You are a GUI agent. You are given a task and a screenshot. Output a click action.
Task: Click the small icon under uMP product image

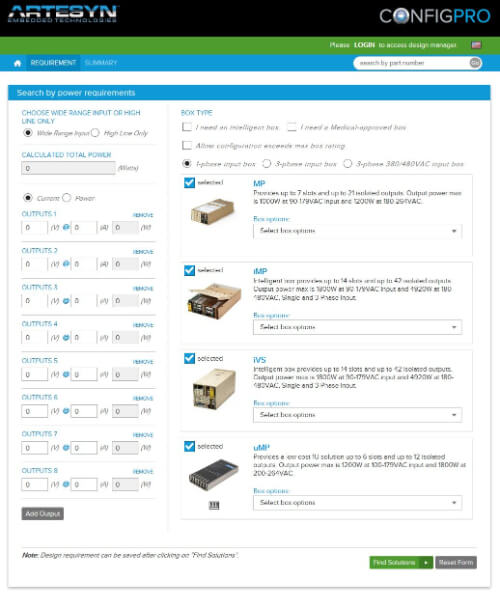pos(214,505)
